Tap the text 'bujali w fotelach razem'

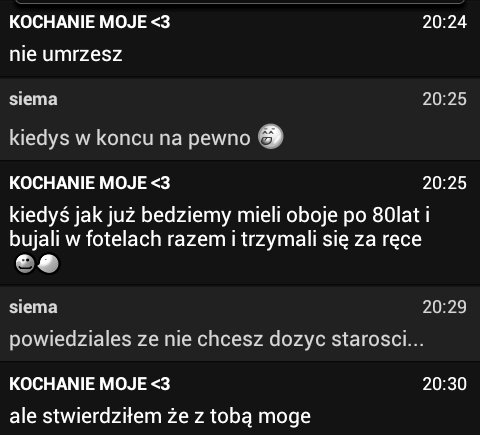coord(117,239)
